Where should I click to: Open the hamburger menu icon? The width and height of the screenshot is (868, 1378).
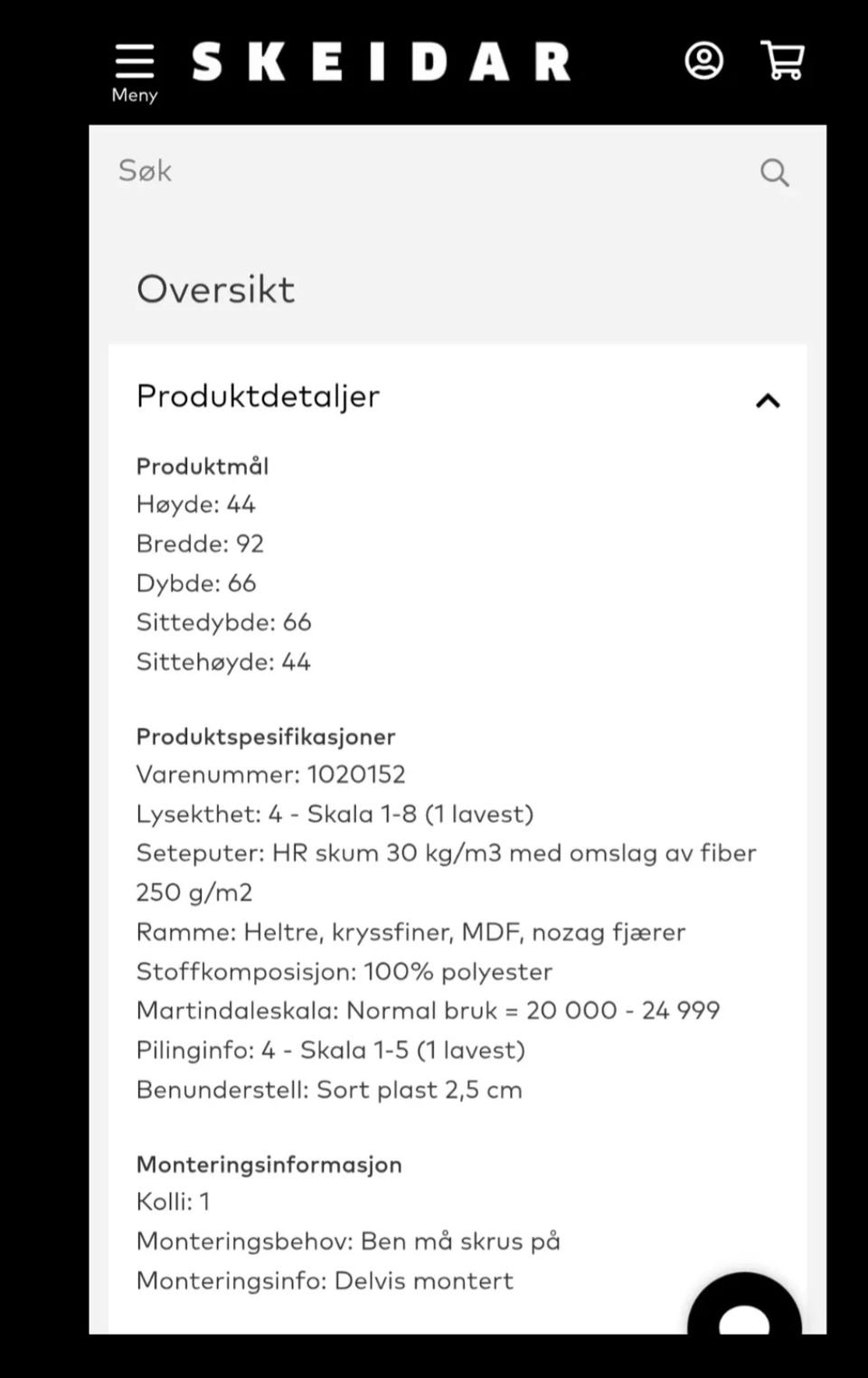(x=134, y=61)
